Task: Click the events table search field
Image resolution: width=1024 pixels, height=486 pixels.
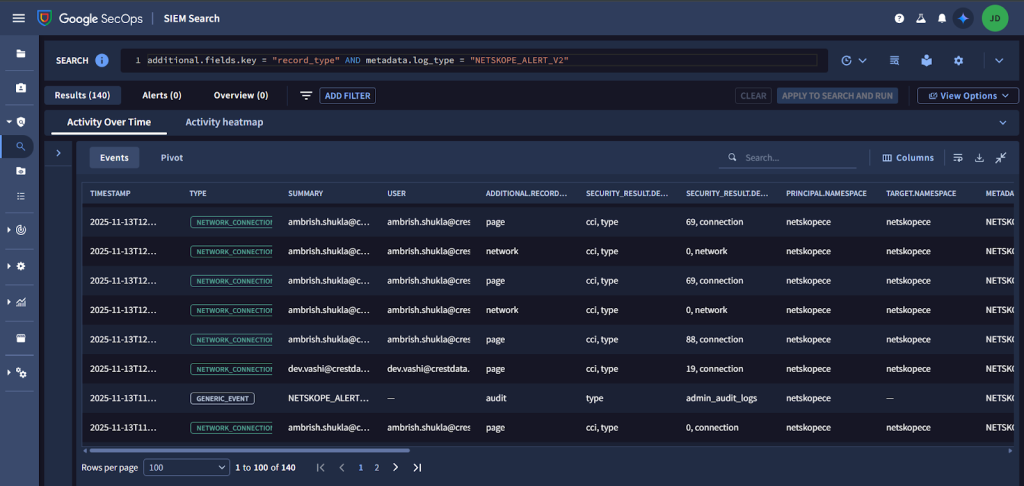Action: pyautogui.click(x=790, y=158)
